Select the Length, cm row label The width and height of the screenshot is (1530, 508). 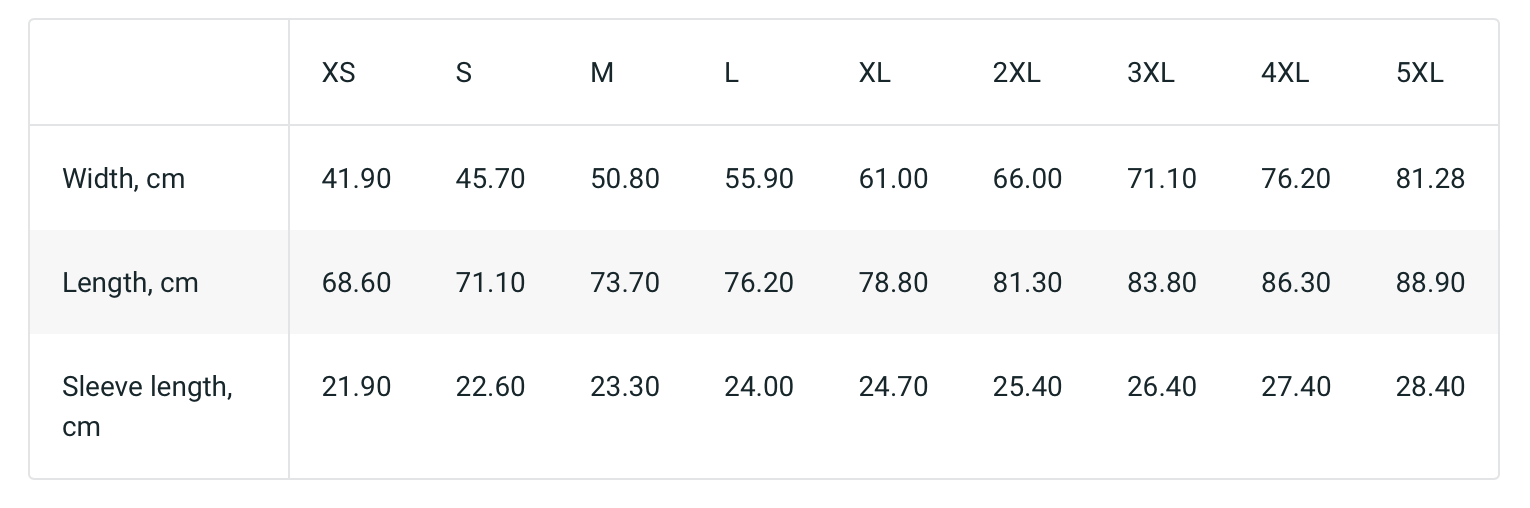(131, 283)
